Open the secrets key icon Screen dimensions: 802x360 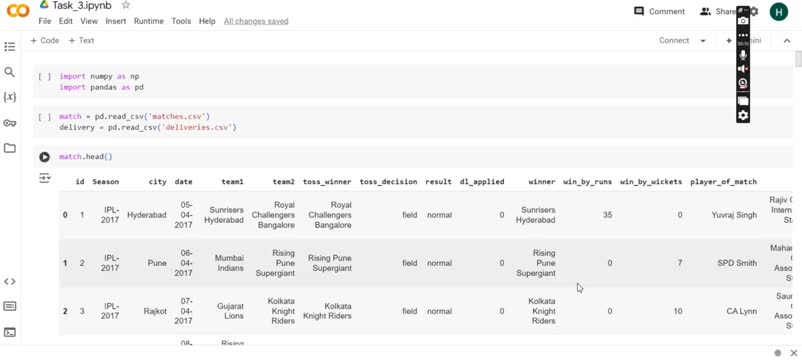click(9, 123)
